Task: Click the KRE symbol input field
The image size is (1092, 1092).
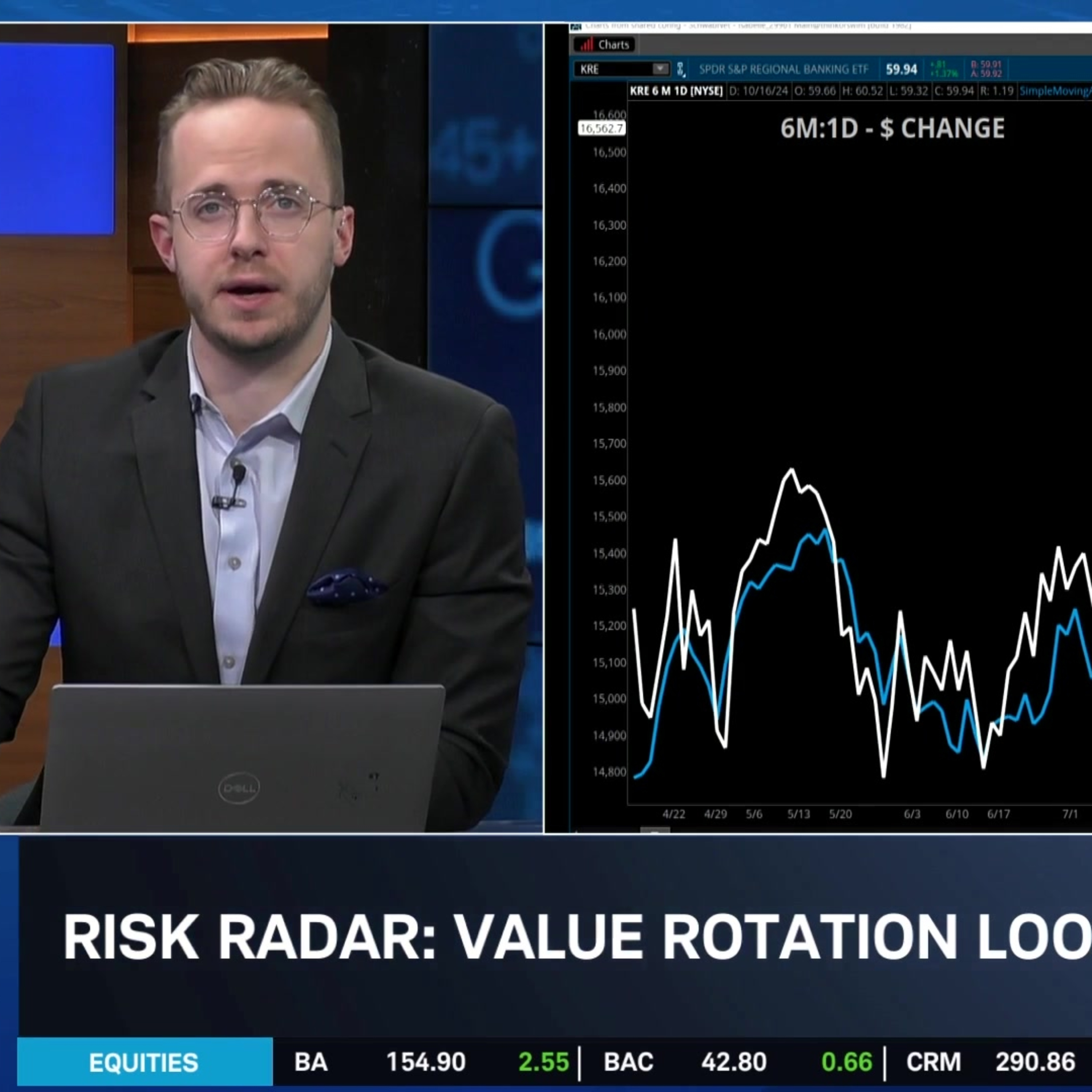Action: [x=622, y=69]
